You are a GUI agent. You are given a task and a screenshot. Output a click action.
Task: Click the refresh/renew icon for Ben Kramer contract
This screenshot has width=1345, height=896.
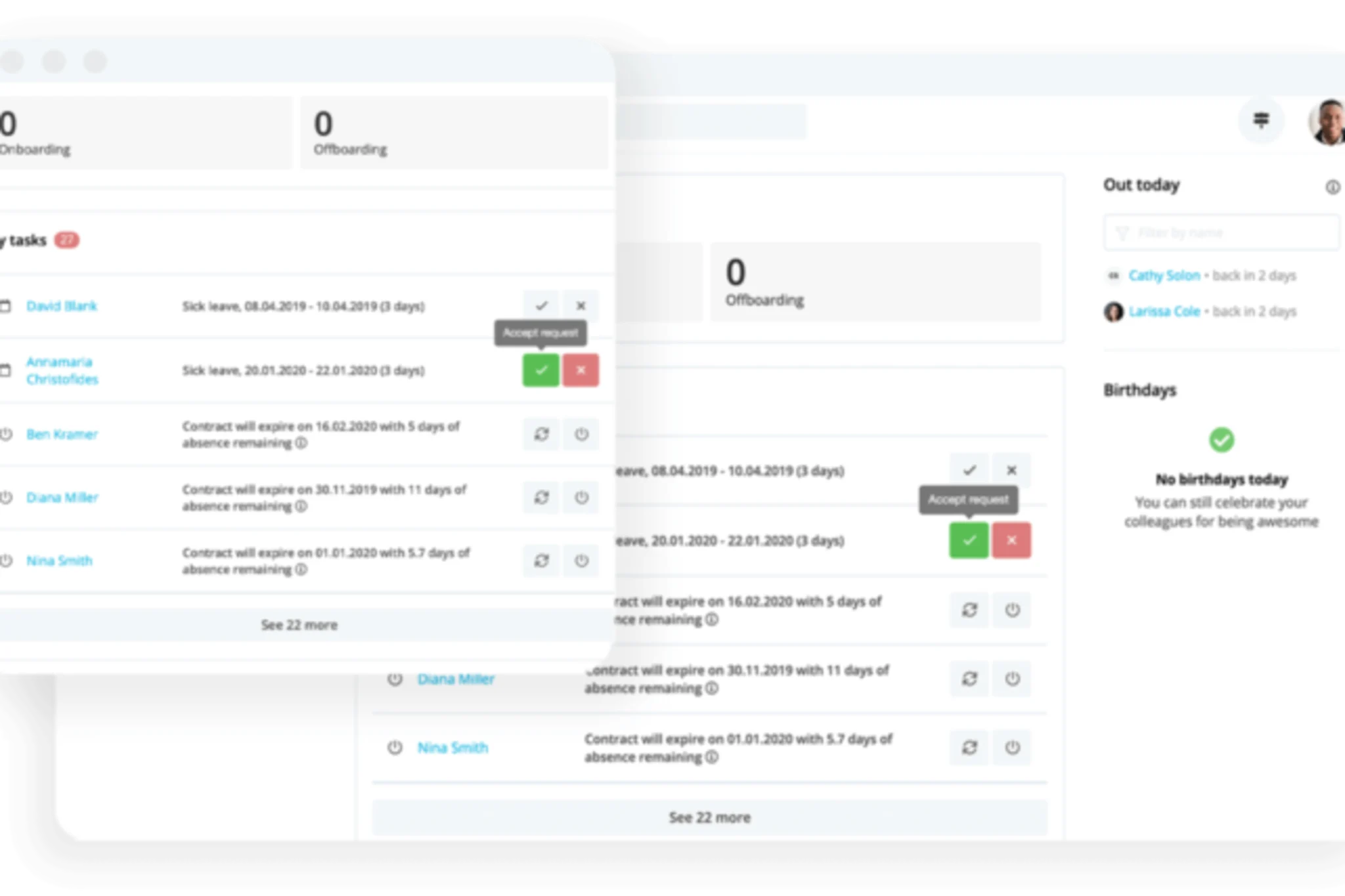pyautogui.click(x=541, y=433)
